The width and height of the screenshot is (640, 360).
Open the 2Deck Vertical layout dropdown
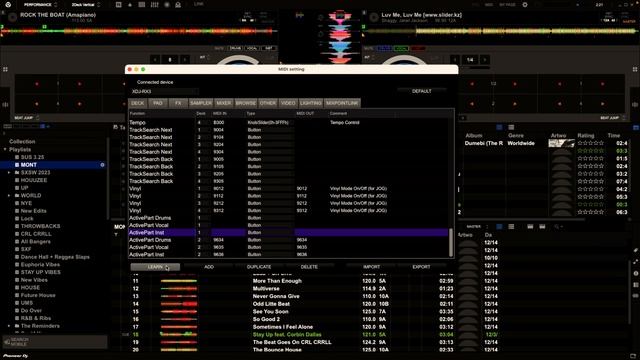tap(85, 5)
